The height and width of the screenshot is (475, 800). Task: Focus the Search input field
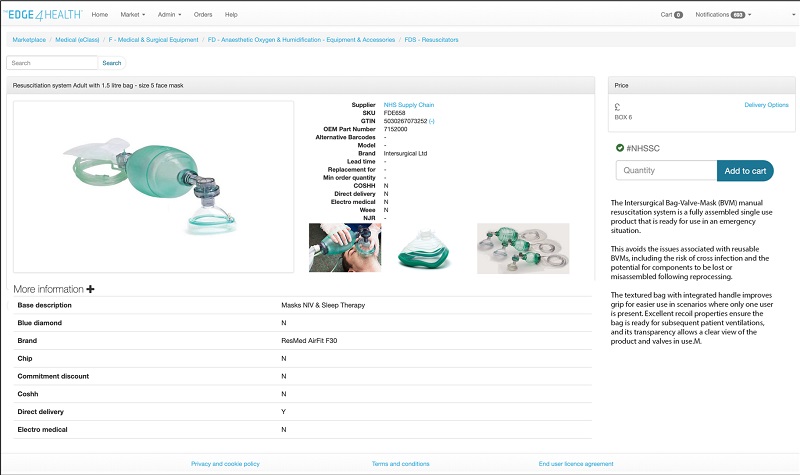coord(52,63)
